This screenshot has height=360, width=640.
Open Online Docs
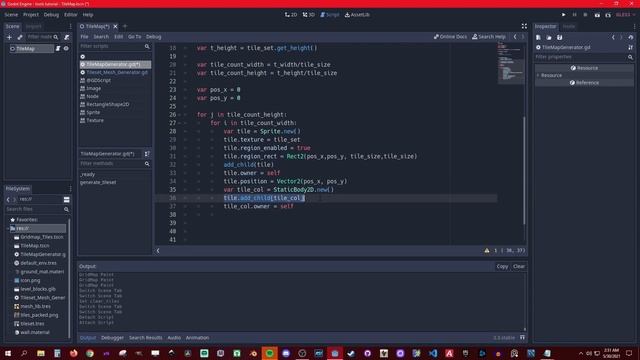450,37
